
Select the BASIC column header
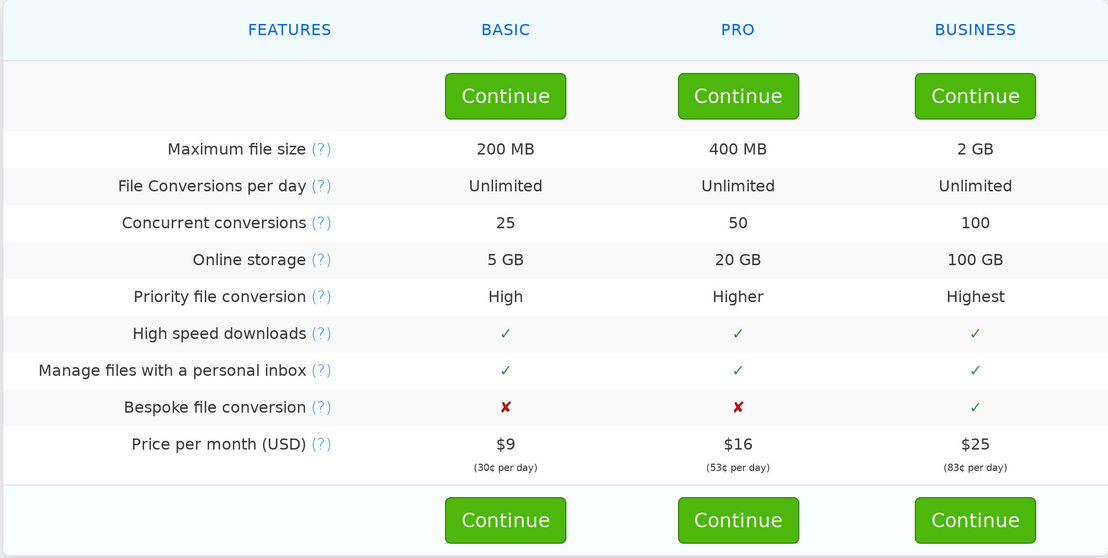coord(505,30)
